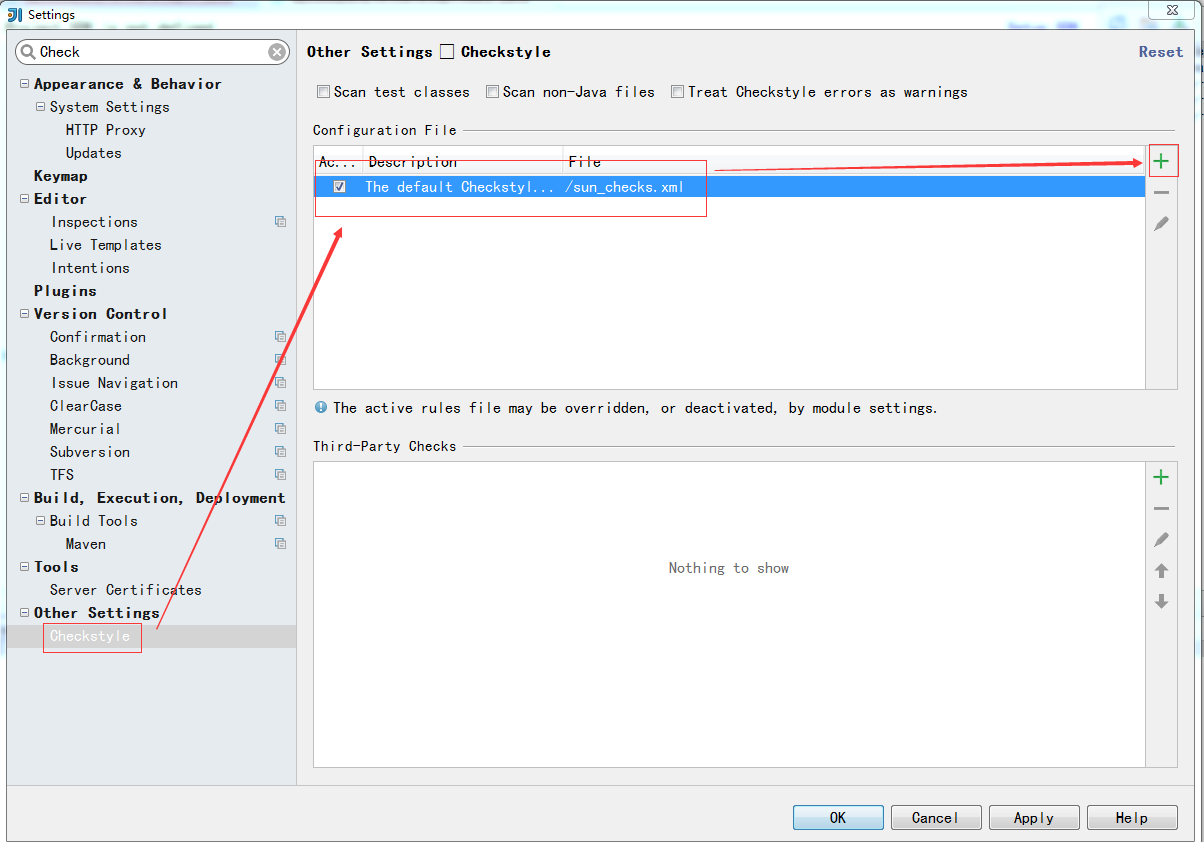This screenshot has width=1204, height=842.
Task: Select Keymap in settings tree
Action: click(61, 176)
